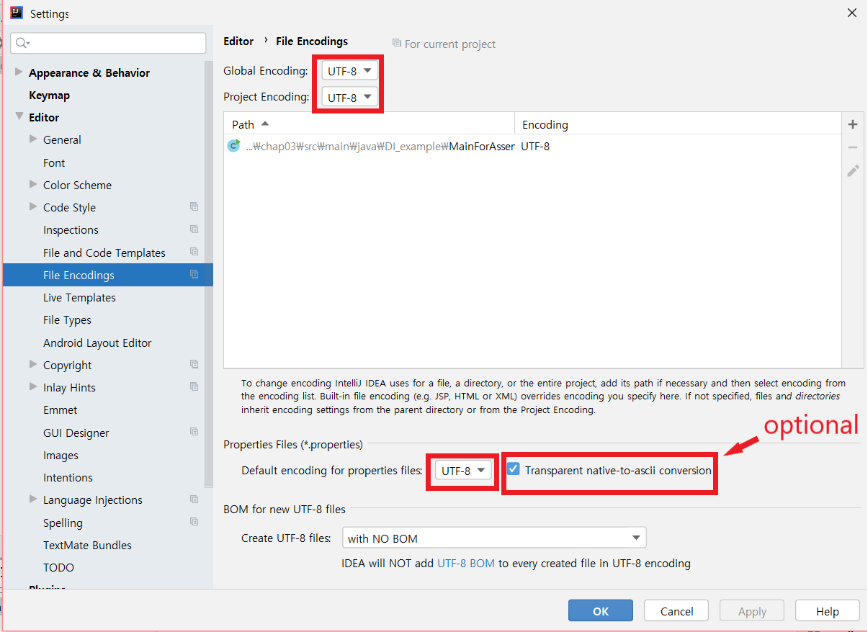This screenshot has height=632, width=867.
Task: Expand the Language Injections node
Action: pos(33,499)
